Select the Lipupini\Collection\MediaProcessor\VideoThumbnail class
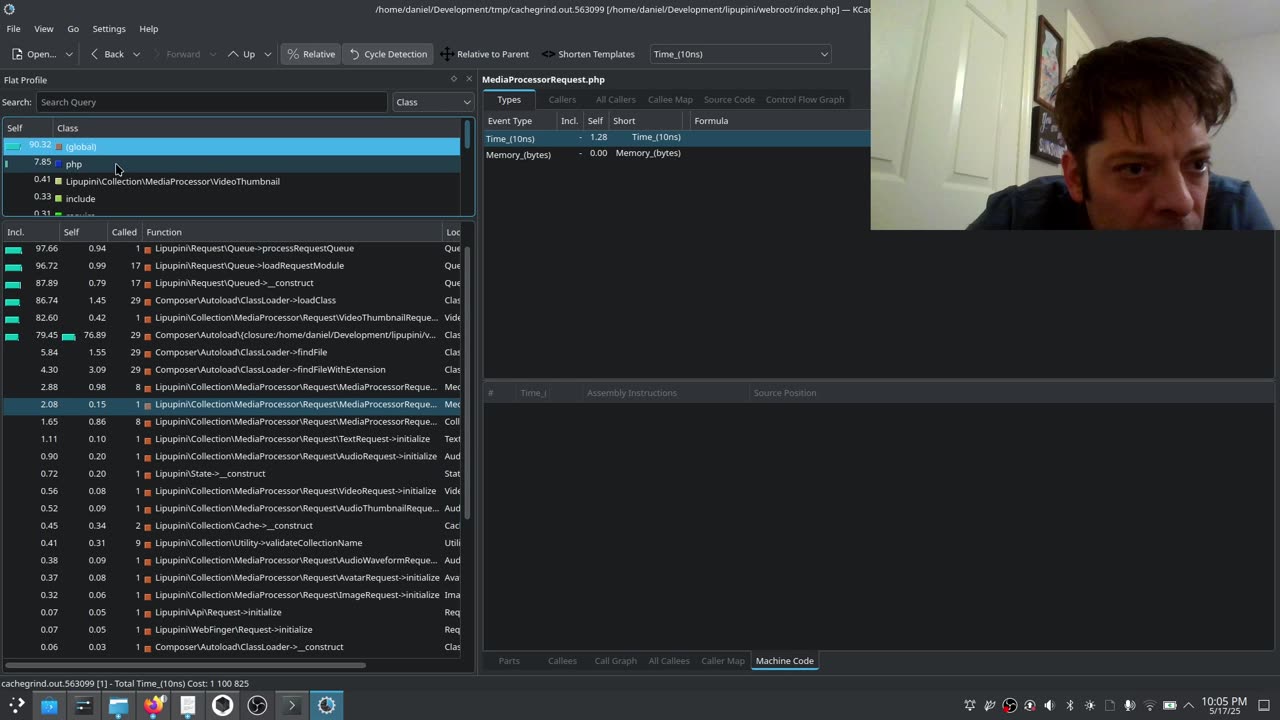The height and width of the screenshot is (720, 1280). [231, 181]
